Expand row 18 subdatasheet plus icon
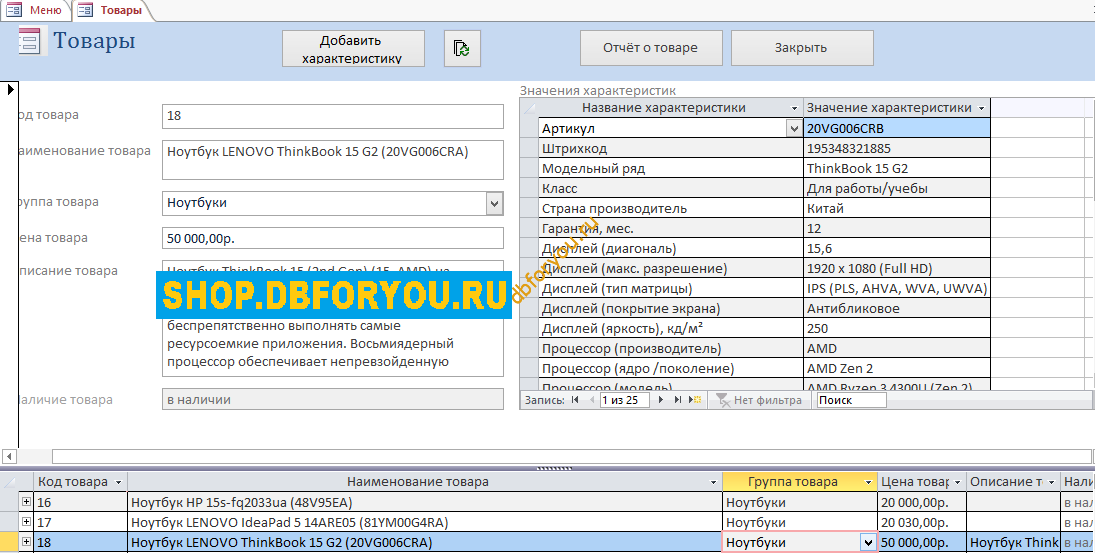The width and height of the screenshot is (1095, 553). coord(26,542)
